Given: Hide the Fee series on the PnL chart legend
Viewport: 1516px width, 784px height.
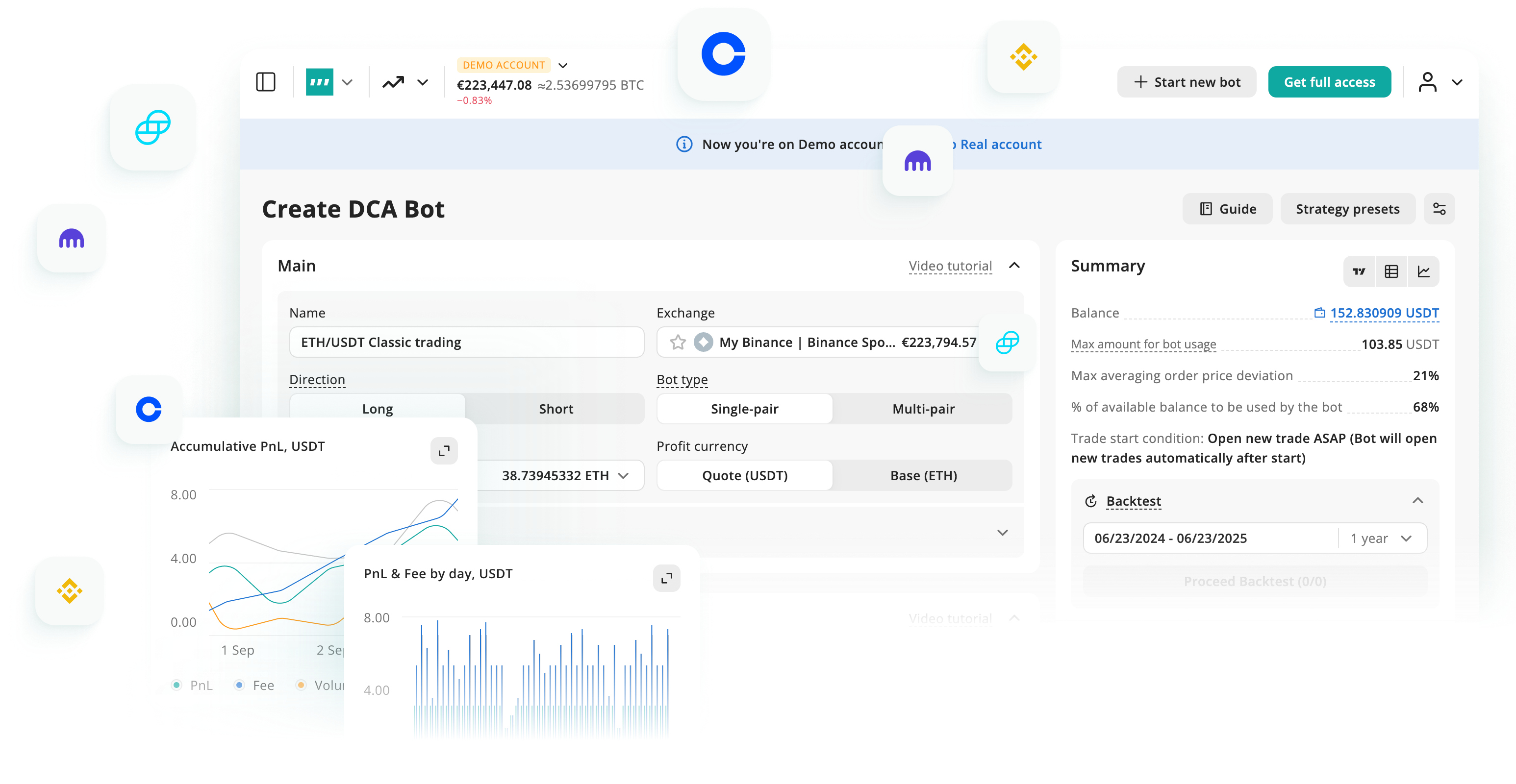Looking at the screenshot, I should point(253,685).
